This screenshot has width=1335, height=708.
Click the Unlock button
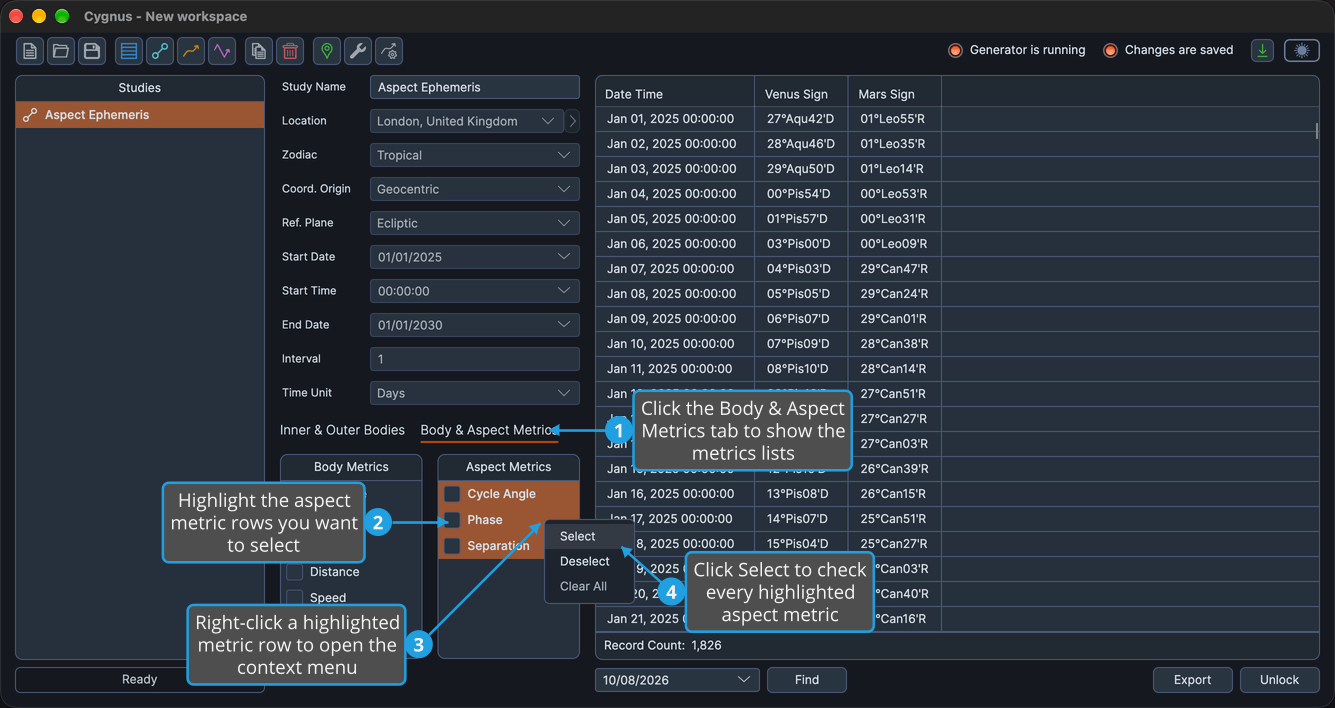pyautogui.click(x=1279, y=680)
